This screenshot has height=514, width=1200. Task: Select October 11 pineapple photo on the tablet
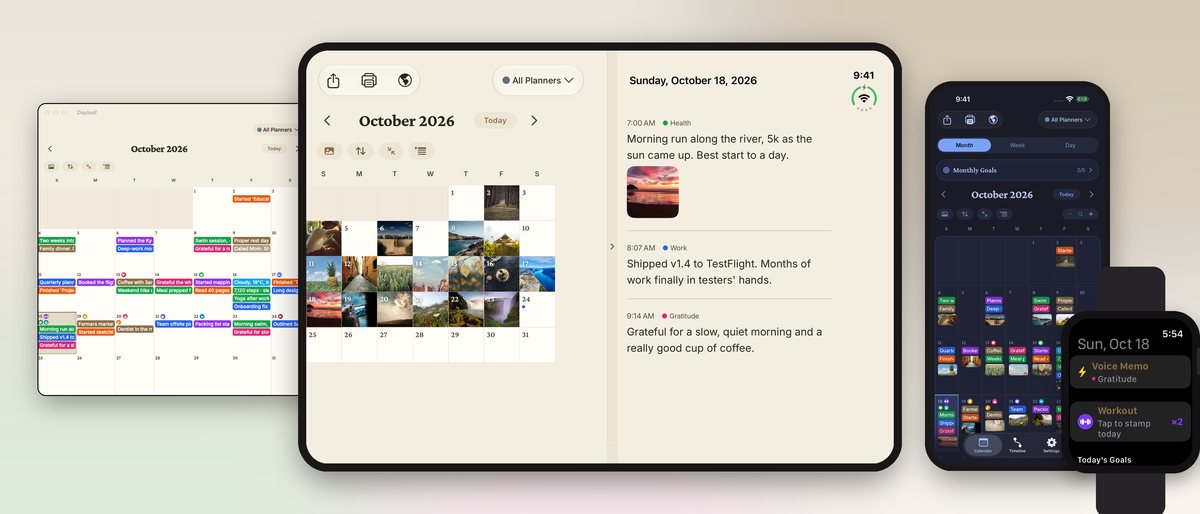coord(323,274)
